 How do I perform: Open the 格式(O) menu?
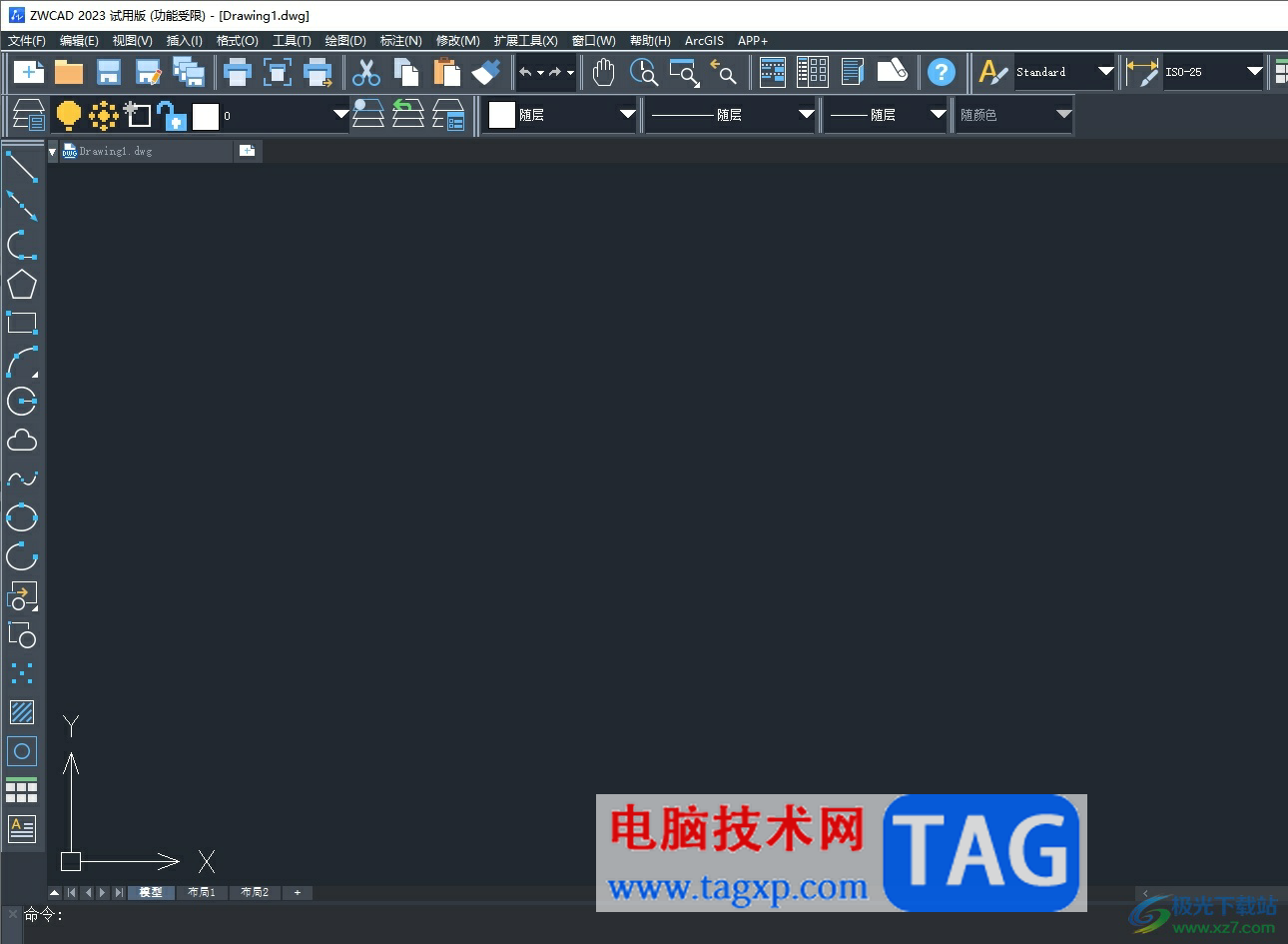pos(238,41)
